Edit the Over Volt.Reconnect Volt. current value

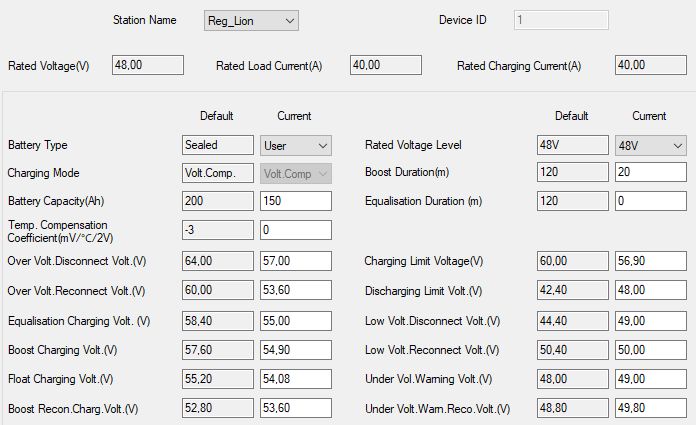pyautogui.click(x=295, y=290)
